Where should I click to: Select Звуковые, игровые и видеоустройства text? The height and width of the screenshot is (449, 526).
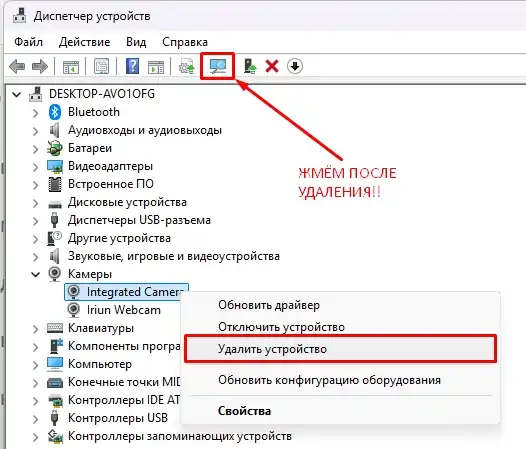click(174, 256)
